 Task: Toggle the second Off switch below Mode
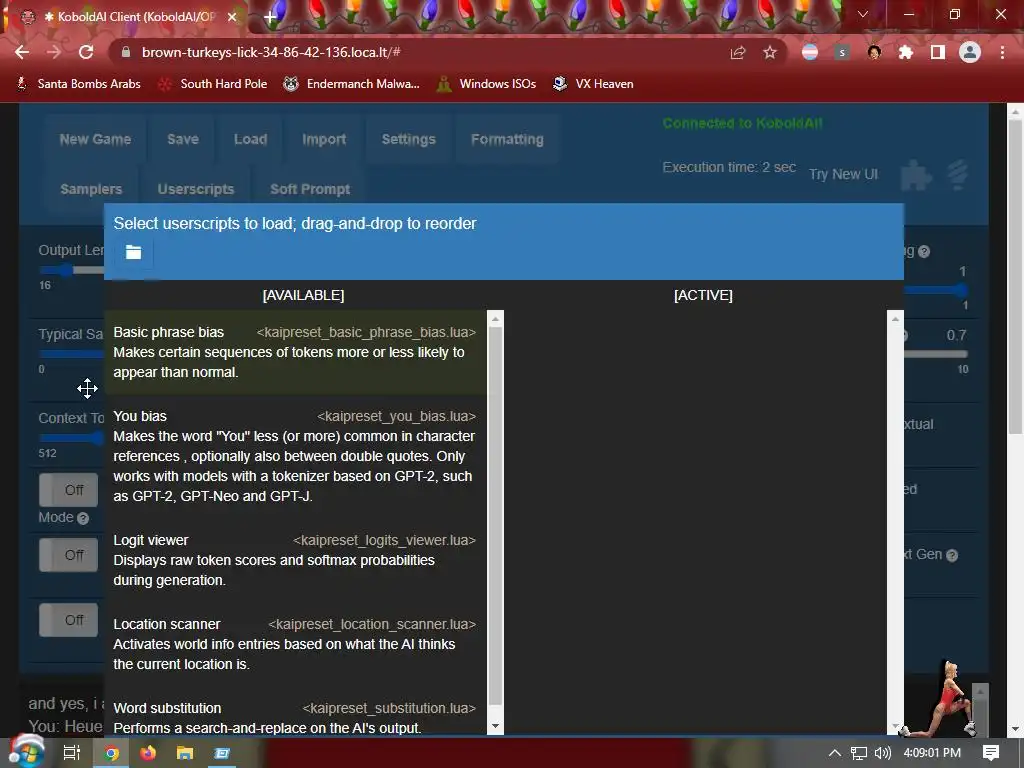coord(69,555)
